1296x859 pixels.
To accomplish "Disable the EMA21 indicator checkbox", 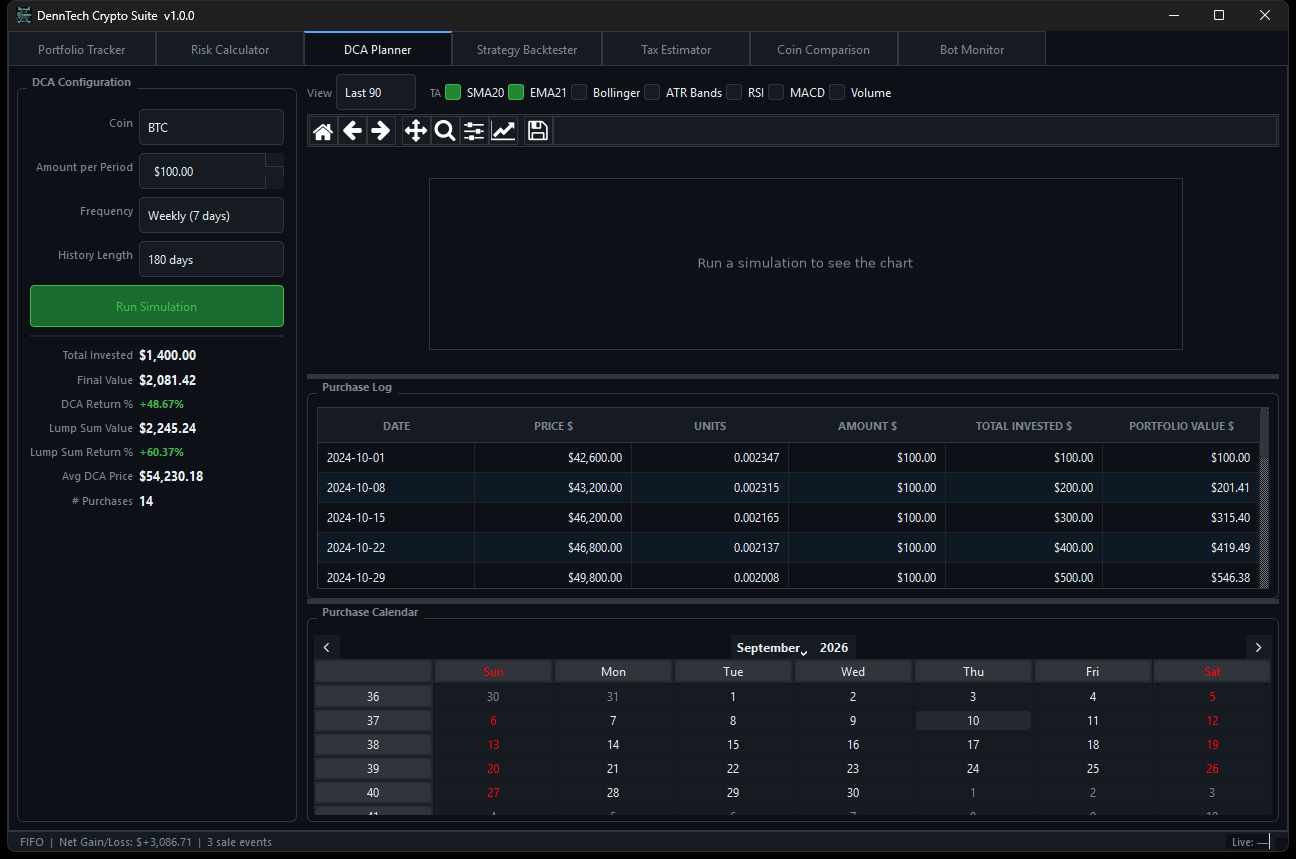I will pyautogui.click(x=516, y=92).
